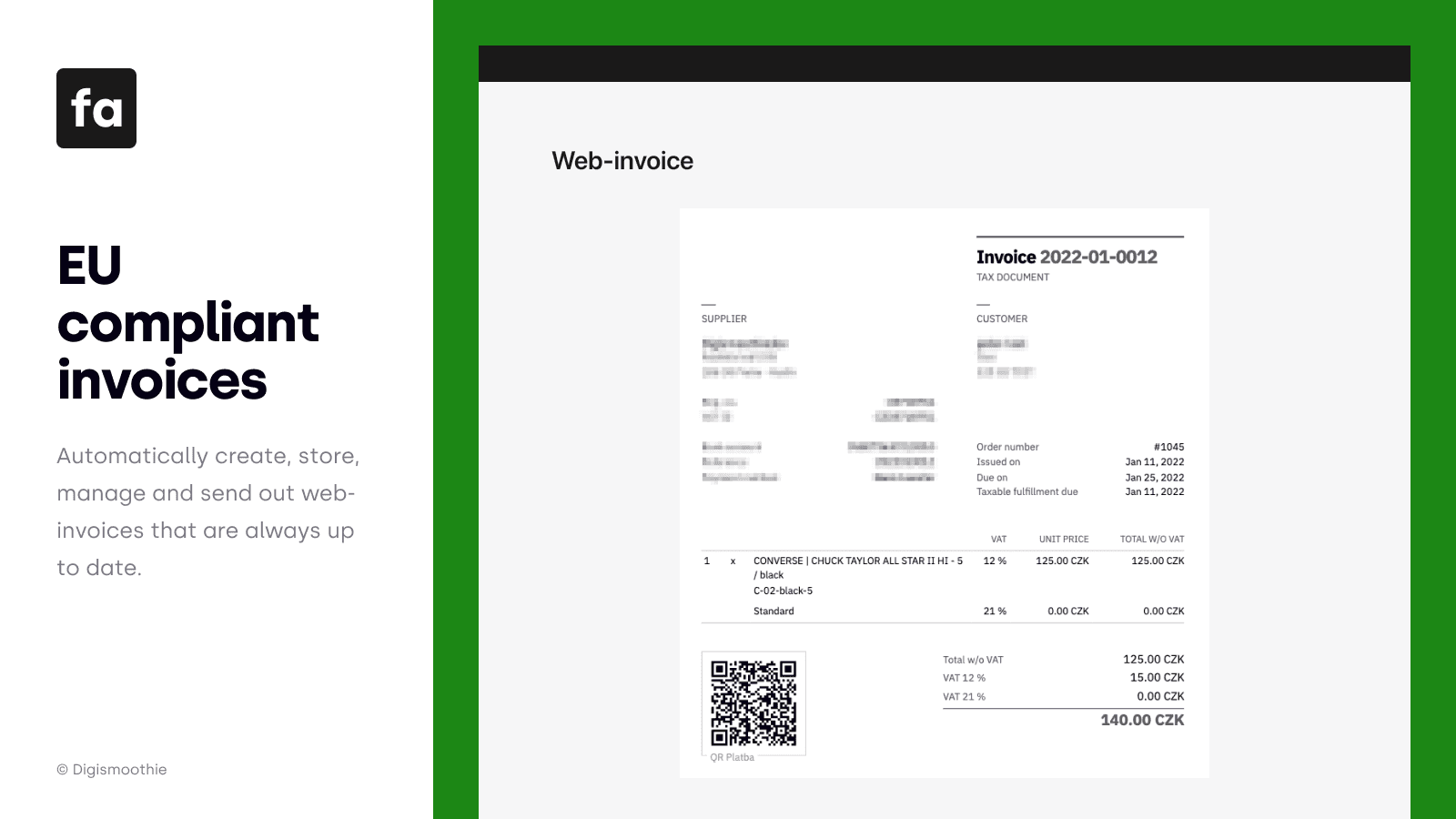Click the CUSTOMER section label
The height and width of the screenshot is (819, 1456).
click(x=1001, y=318)
